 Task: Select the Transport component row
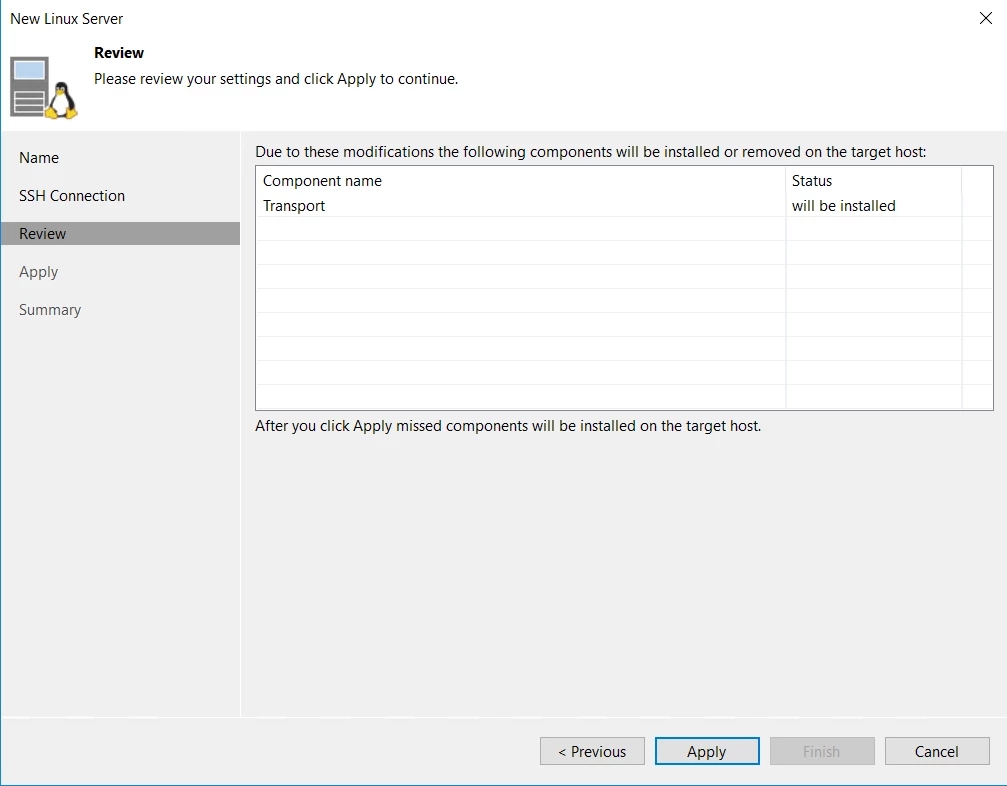[x=294, y=206]
